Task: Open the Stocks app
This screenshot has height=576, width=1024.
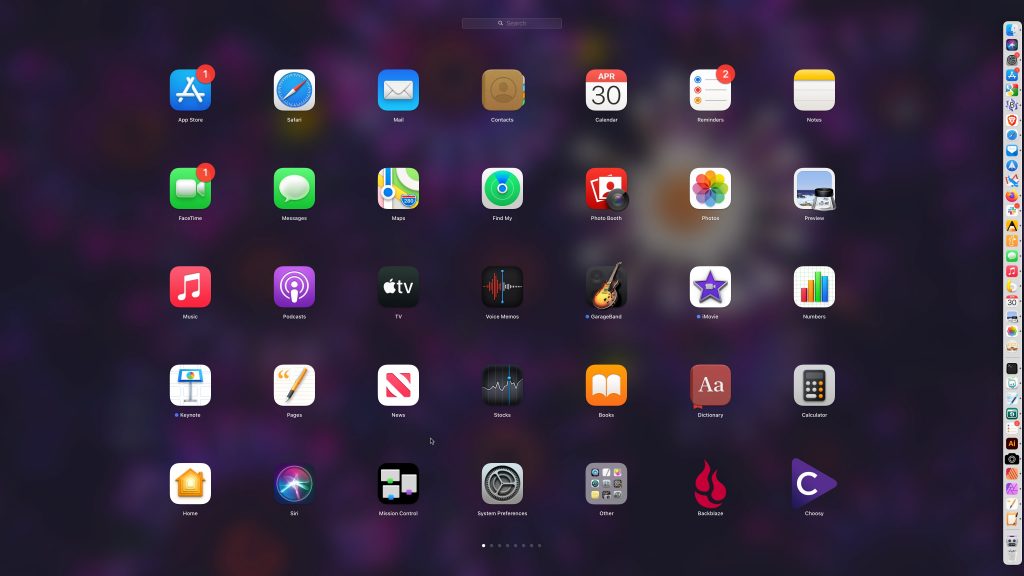Action: (502, 385)
